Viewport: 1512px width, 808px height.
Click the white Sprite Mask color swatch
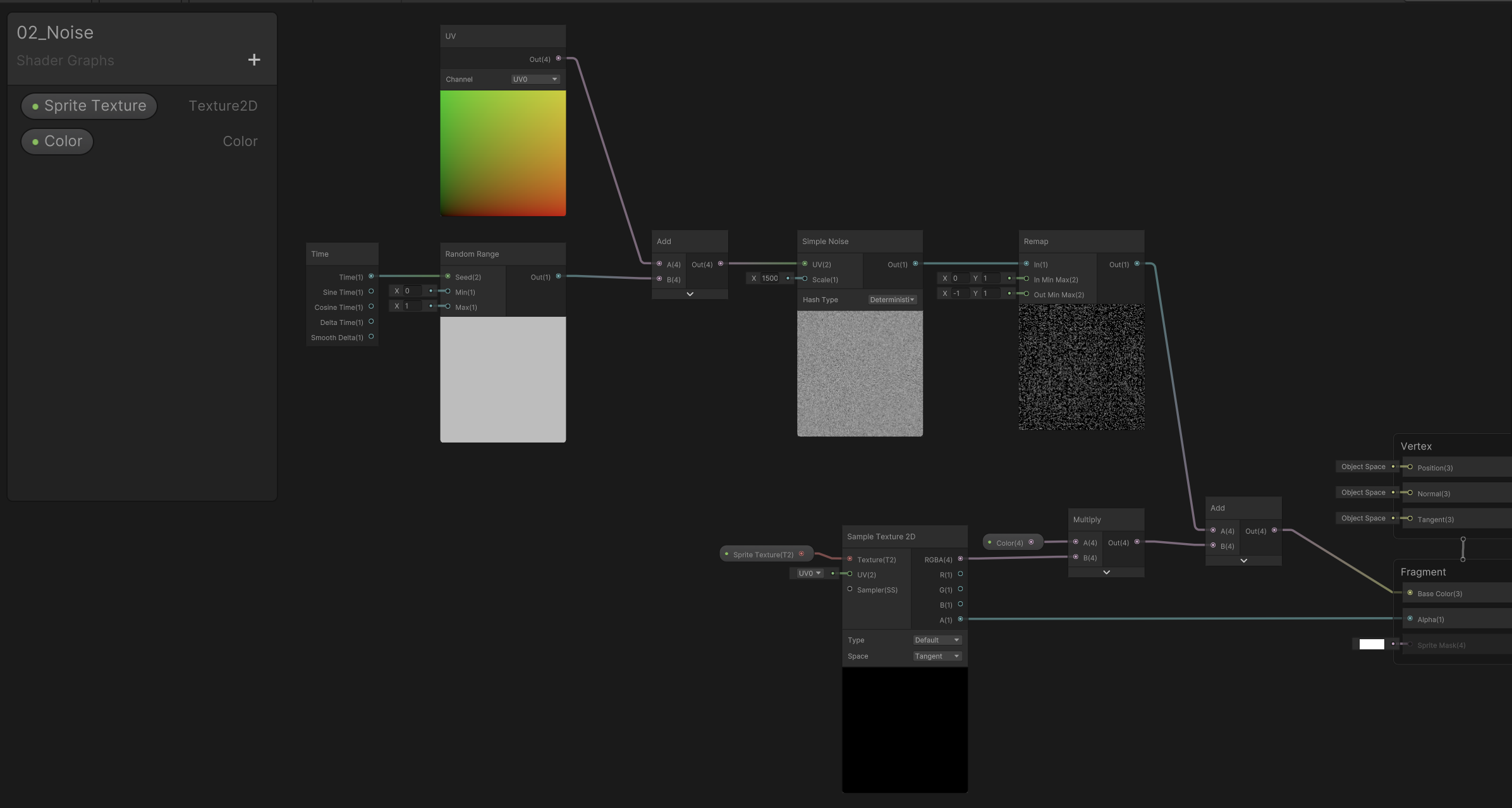tap(1371, 644)
